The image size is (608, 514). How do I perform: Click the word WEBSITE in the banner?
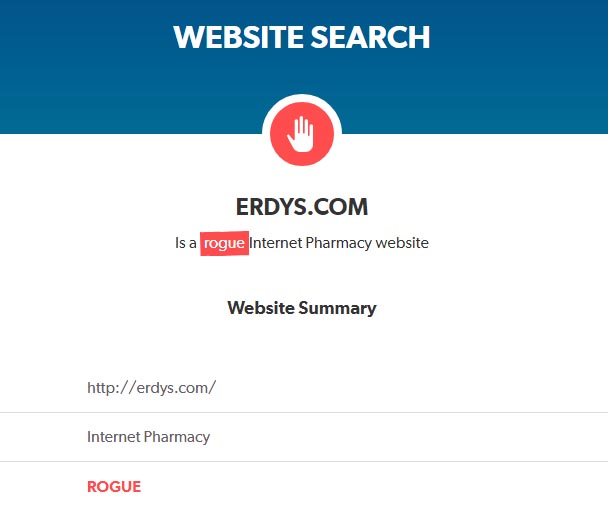point(238,37)
